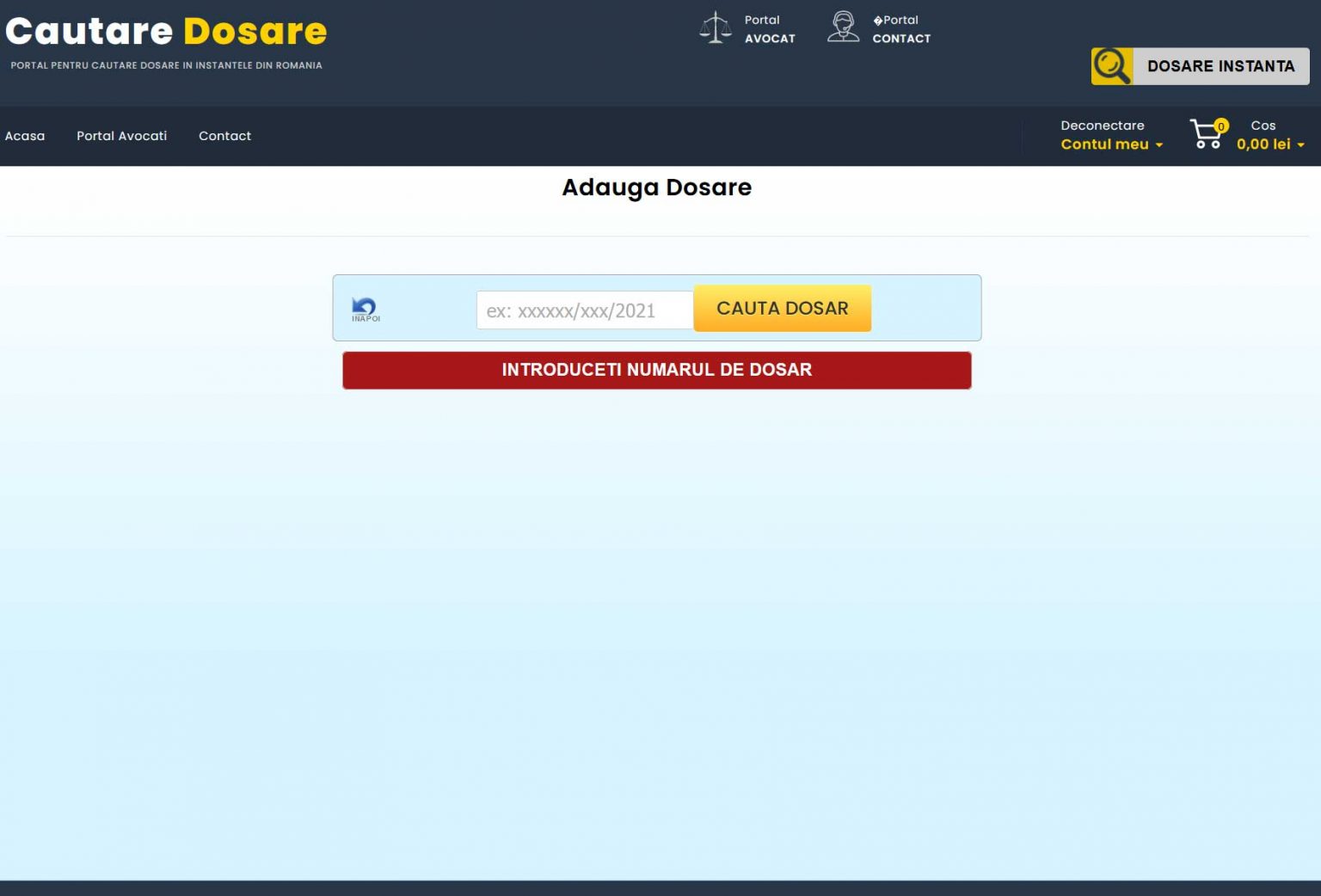Click the portal tagline under the logo
This screenshot has height=896, width=1321.
166,65
